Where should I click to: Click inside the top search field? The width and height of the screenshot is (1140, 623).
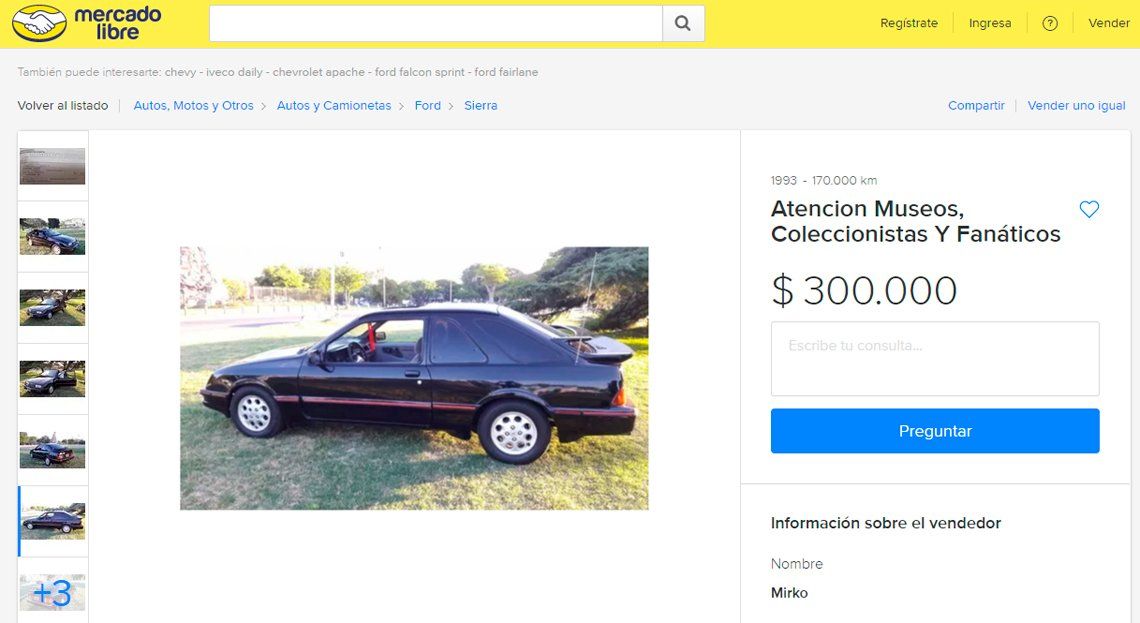pyautogui.click(x=436, y=23)
